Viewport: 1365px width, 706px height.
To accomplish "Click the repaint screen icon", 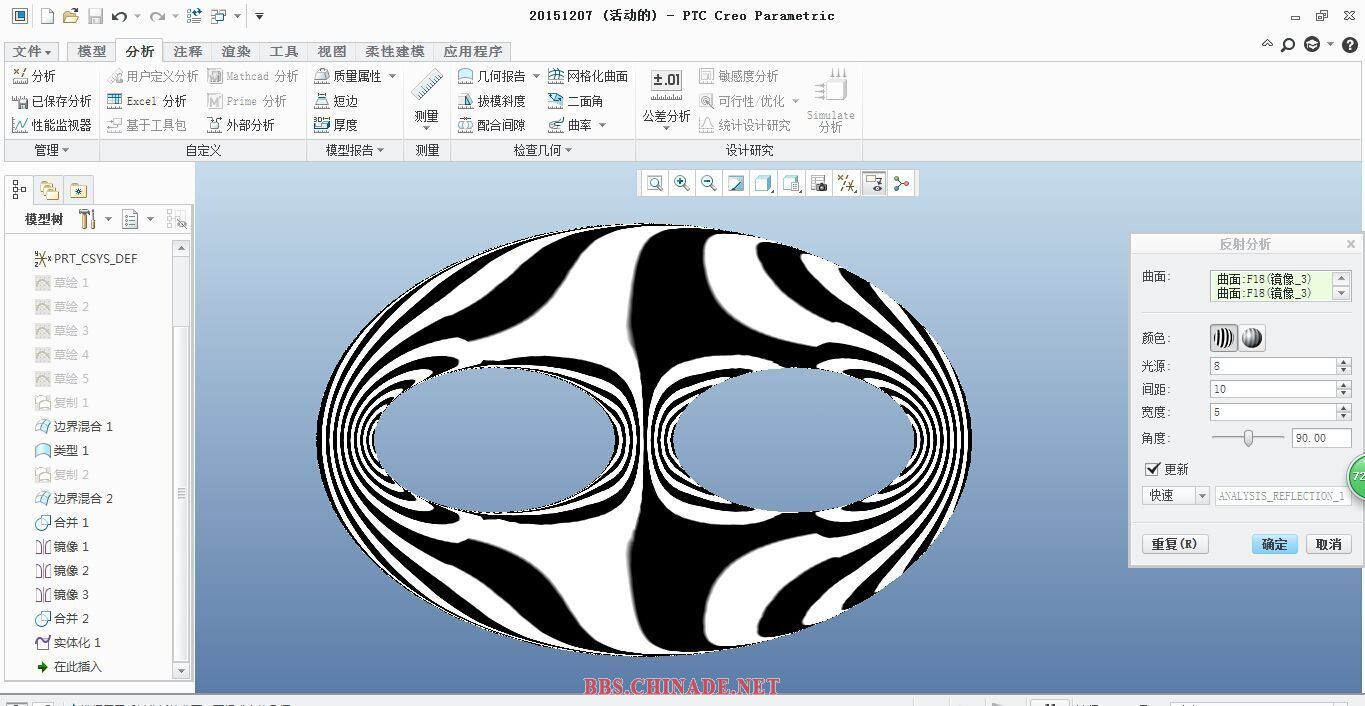I will pyautogui.click(x=736, y=183).
